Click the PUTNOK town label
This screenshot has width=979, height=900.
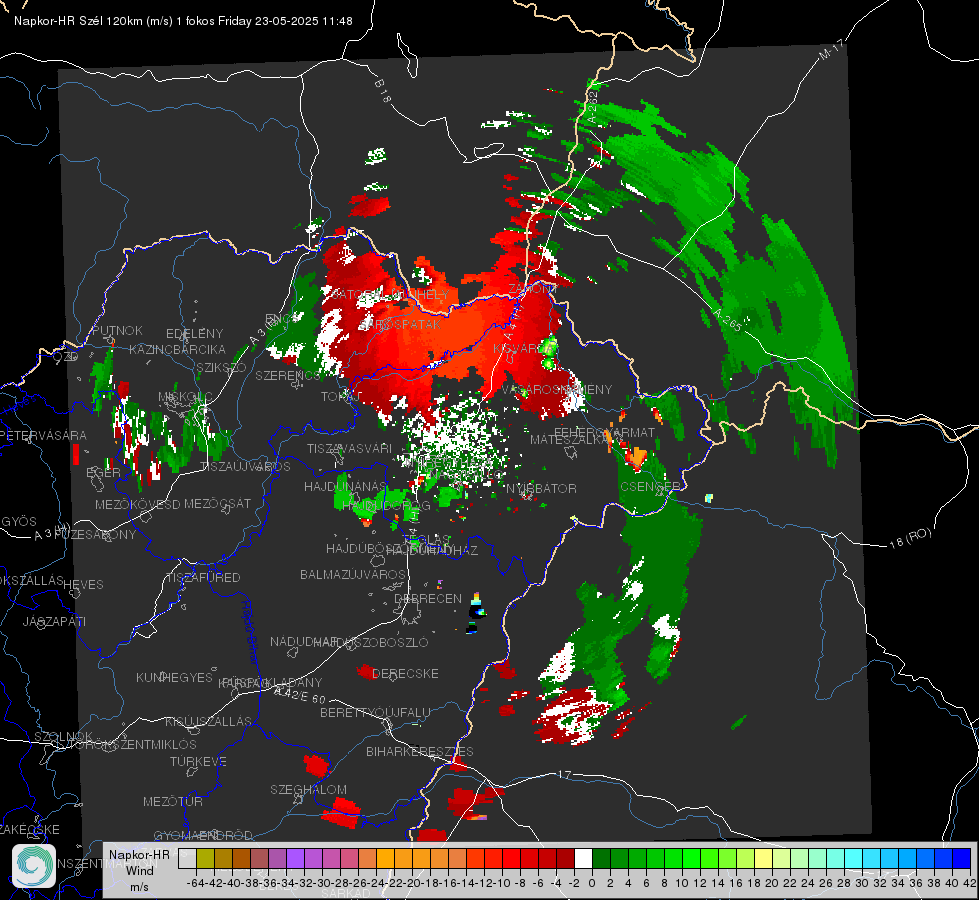(117, 330)
